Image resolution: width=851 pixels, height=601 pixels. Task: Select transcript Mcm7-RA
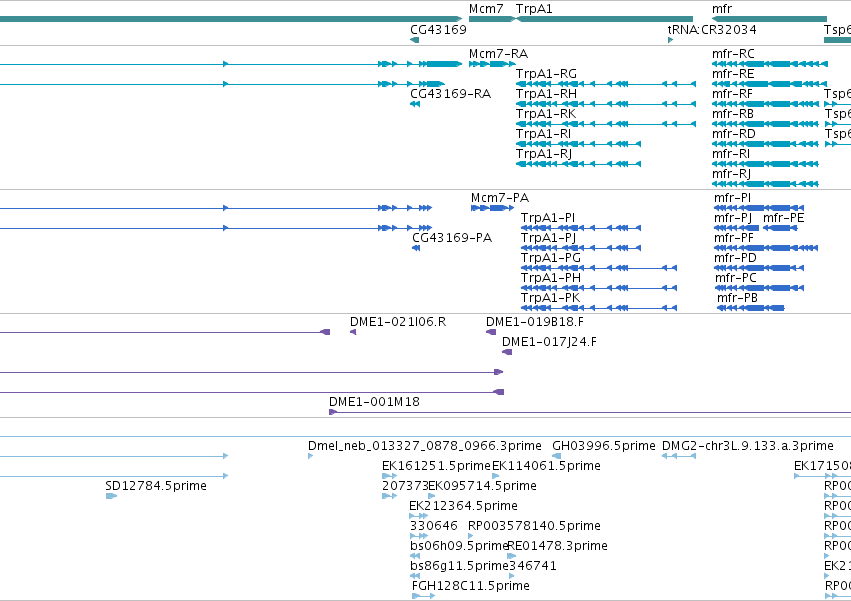pyautogui.click(x=498, y=54)
